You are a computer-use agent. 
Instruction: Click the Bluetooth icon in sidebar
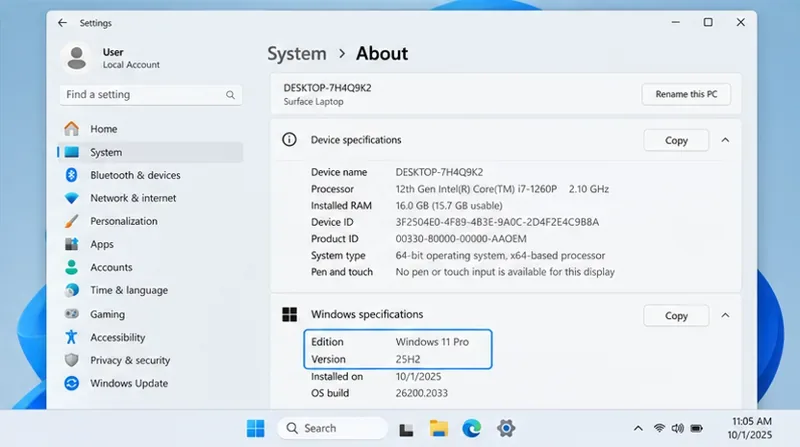coord(71,175)
